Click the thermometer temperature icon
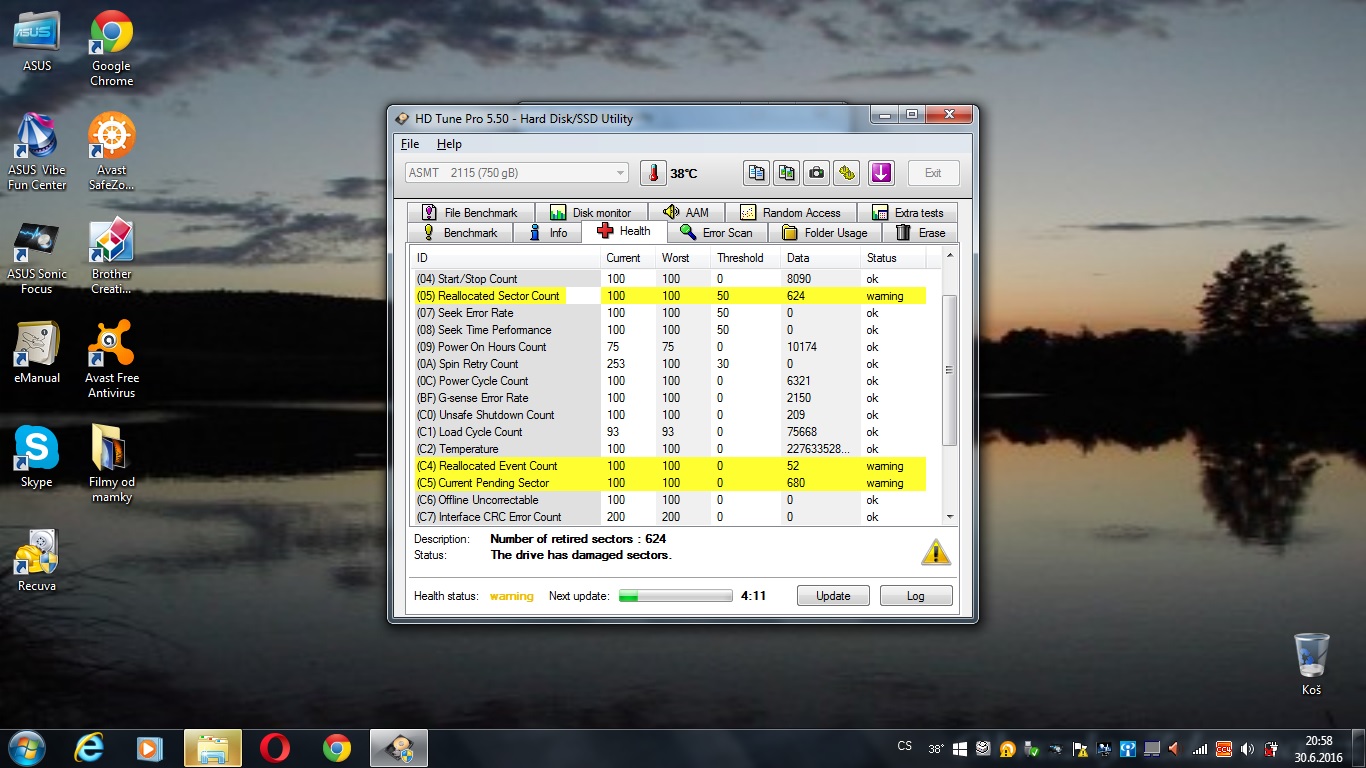Screen dimensions: 1366x768 [653, 173]
